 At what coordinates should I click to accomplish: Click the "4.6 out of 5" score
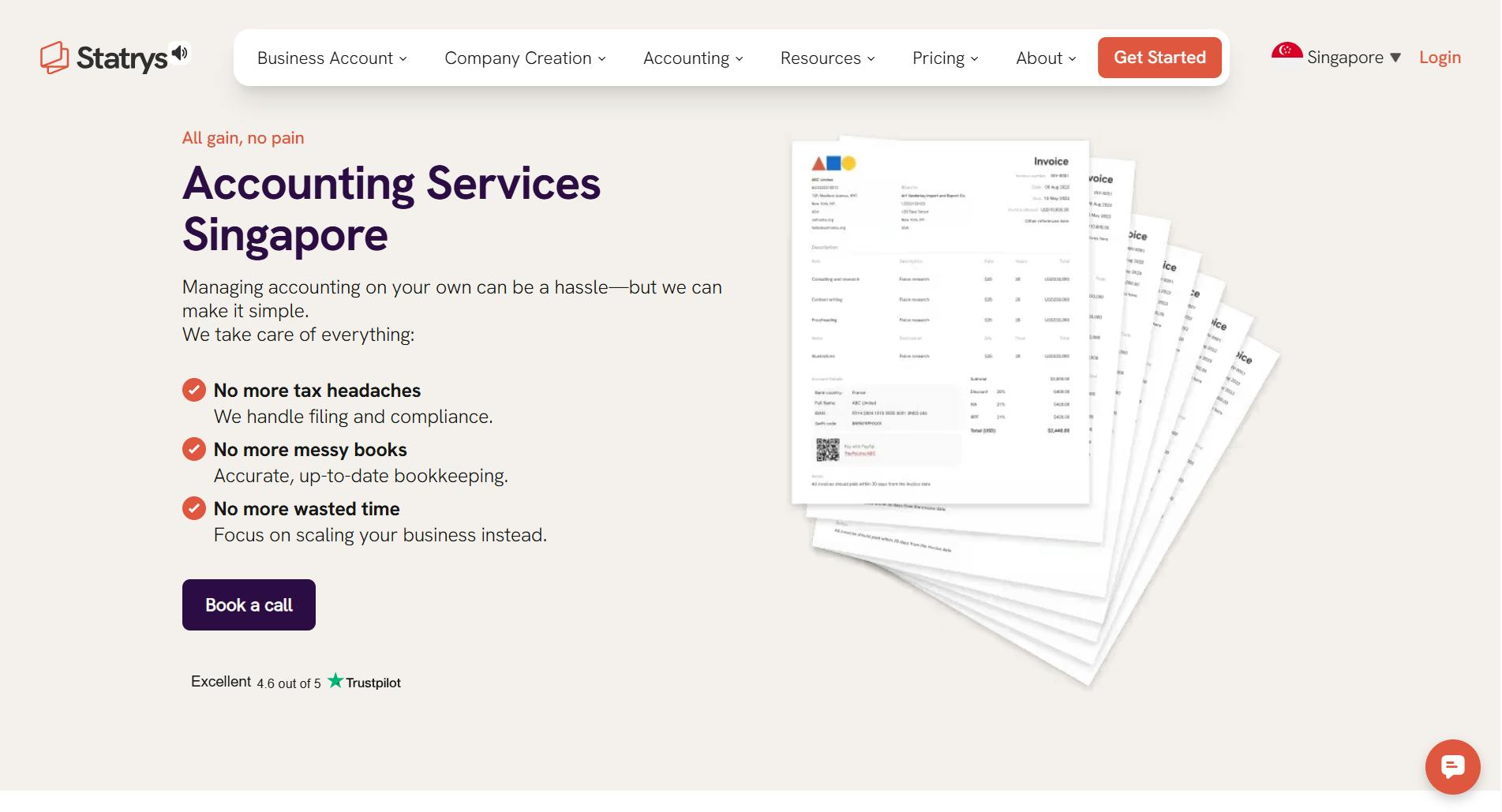pyautogui.click(x=289, y=683)
